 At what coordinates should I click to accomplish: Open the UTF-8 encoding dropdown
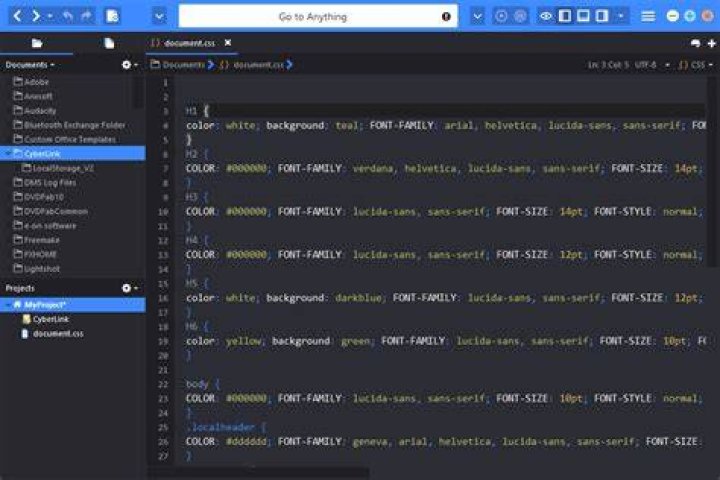pyautogui.click(x=652, y=65)
